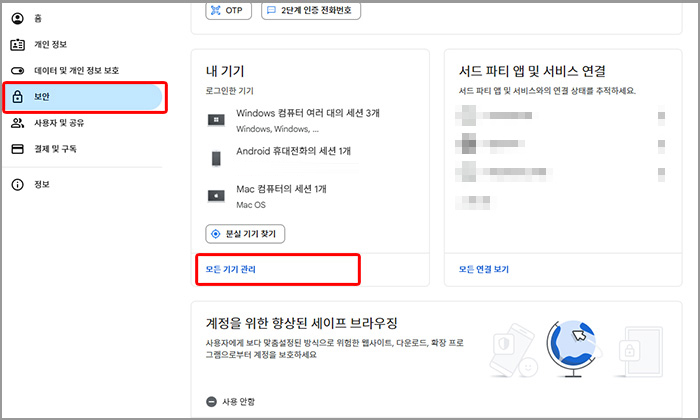Screen dimensions: 700x420
Task: Click the 보안 padlock icon in sidebar
Action: tap(17, 96)
